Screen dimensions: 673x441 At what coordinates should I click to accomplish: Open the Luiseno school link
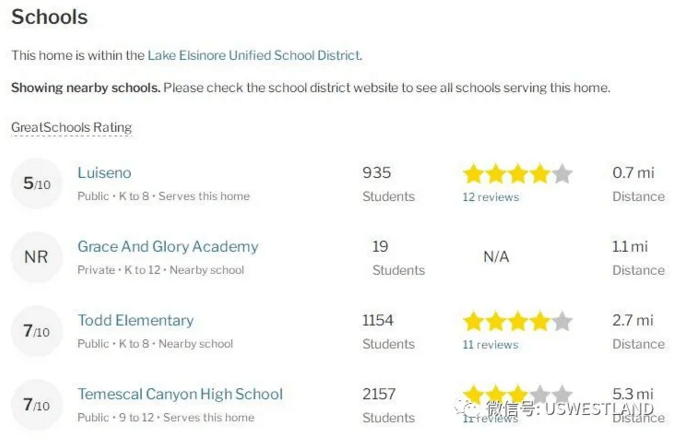tap(104, 173)
